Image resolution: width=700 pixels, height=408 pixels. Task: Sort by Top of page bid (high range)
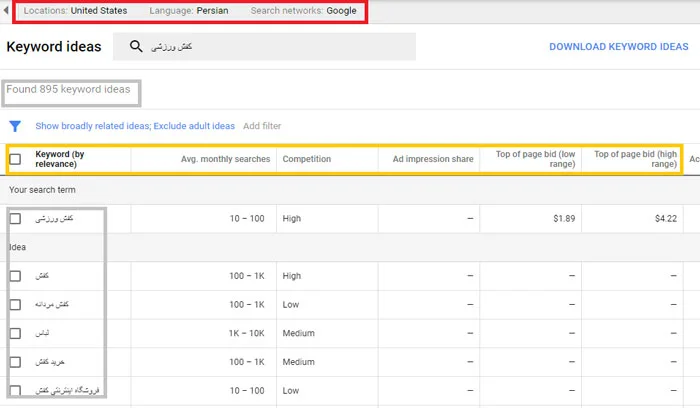635,159
